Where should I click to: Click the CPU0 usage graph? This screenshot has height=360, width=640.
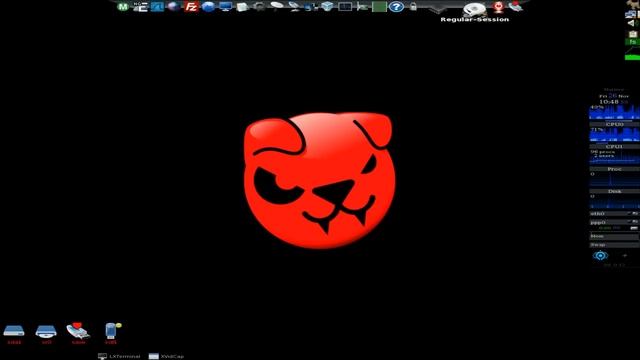coord(614,113)
